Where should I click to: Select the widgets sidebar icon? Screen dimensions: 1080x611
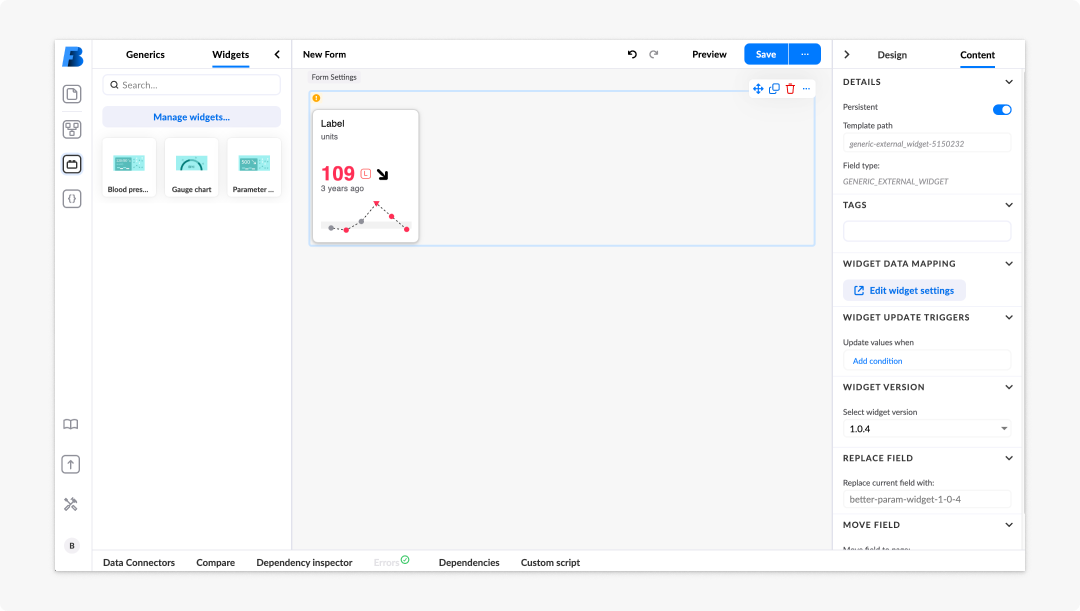72,164
